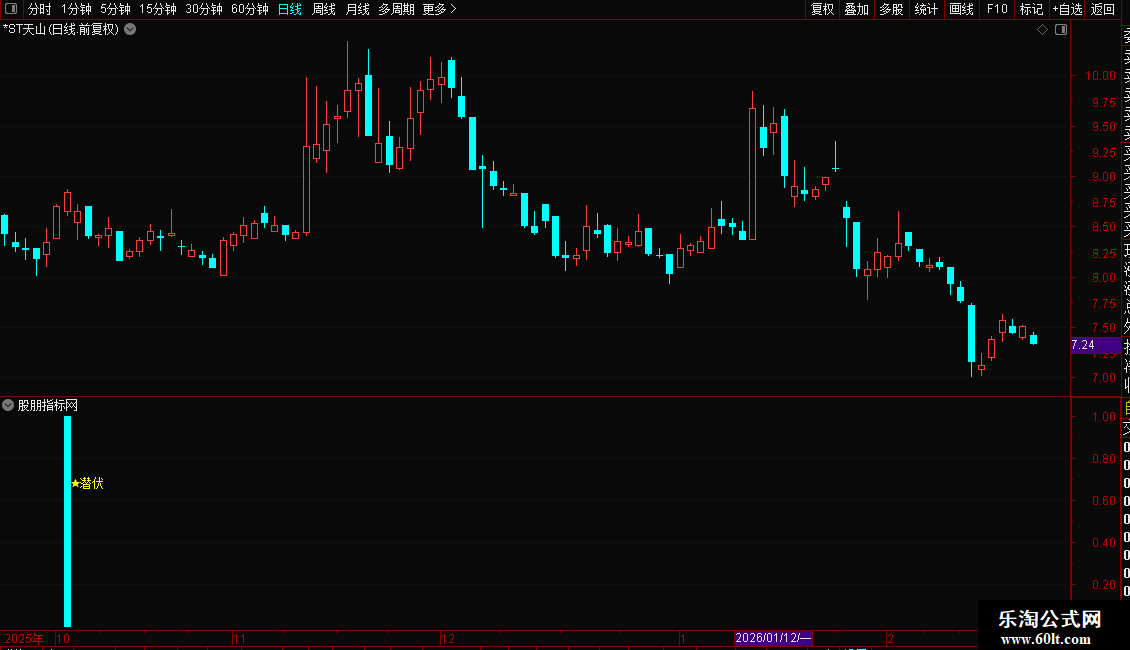Click the 10.00 price axis label
The image size is (1130, 650).
coord(1100,76)
